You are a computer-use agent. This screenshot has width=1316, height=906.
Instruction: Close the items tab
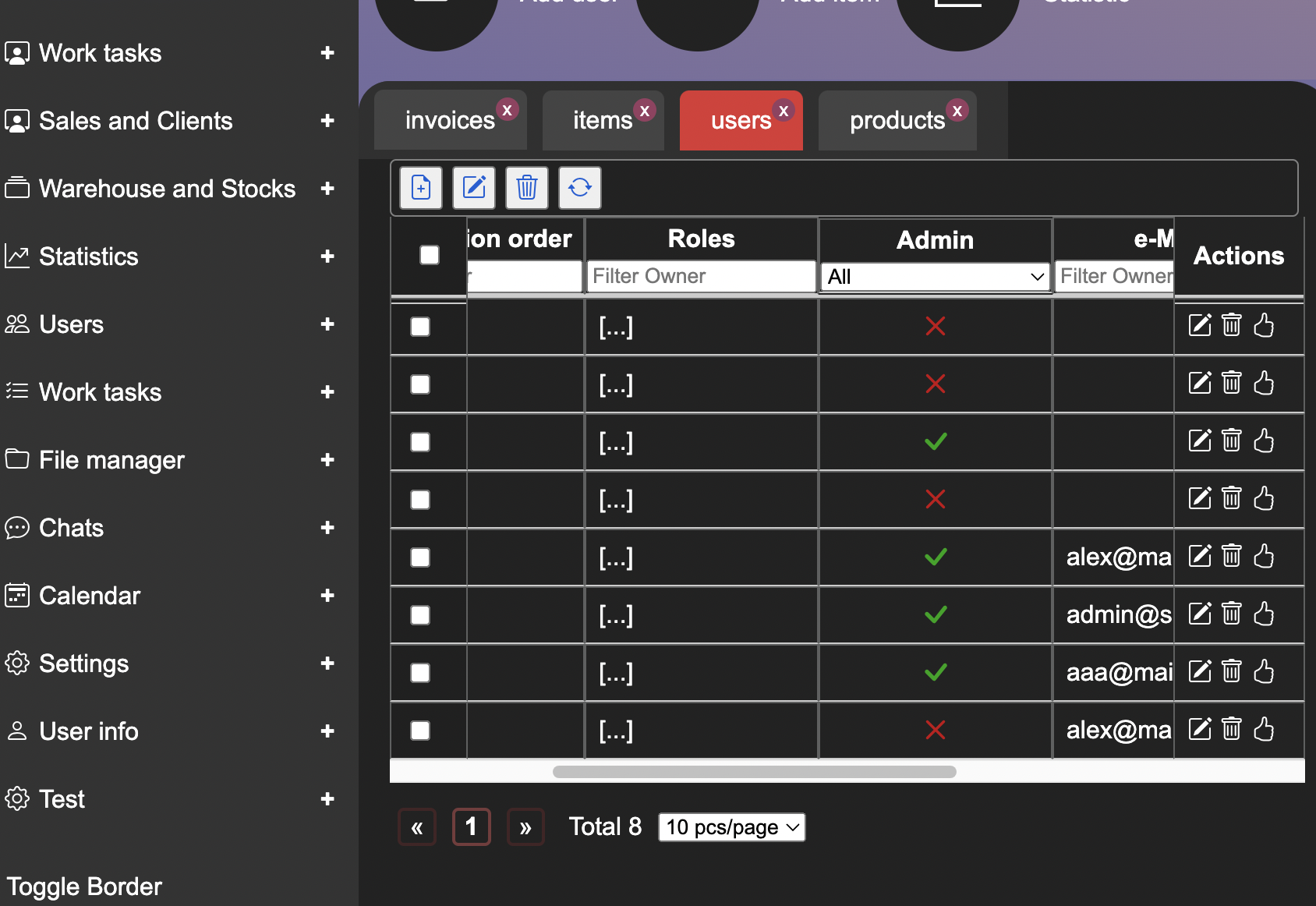pyautogui.click(x=645, y=110)
